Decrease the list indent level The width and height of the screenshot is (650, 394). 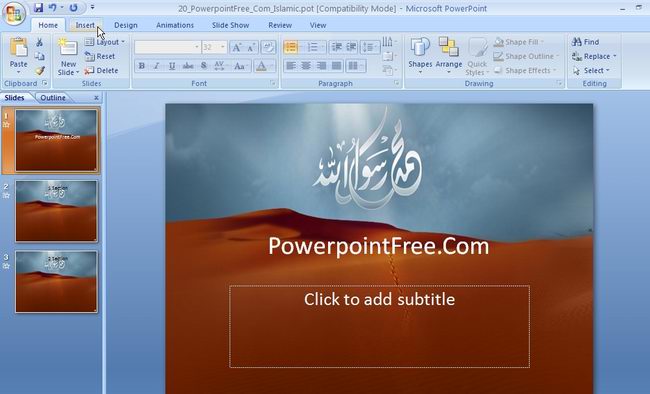337,47
